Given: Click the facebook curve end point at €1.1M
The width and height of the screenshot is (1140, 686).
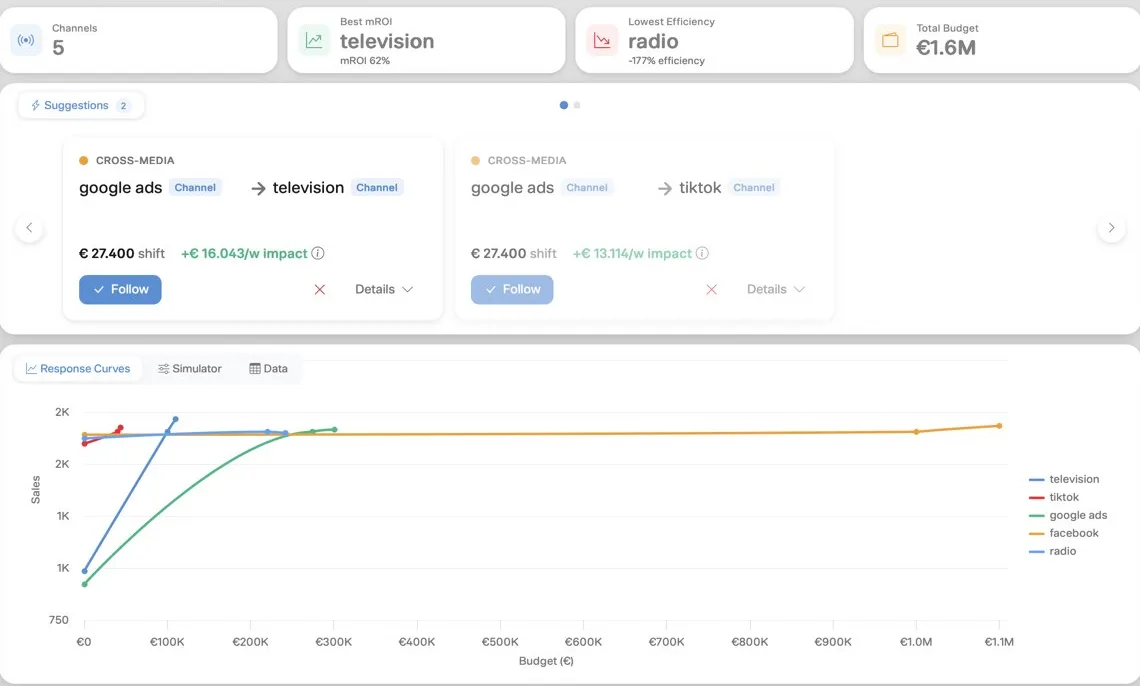Looking at the screenshot, I should [x=999, y=426].
